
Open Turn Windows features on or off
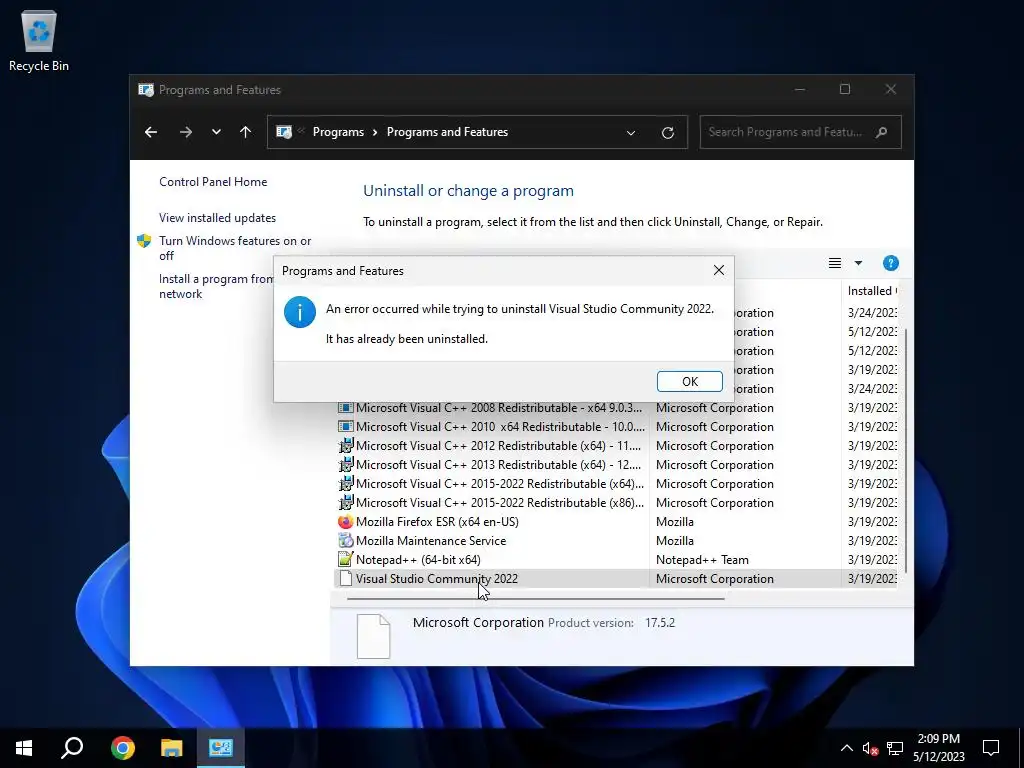point(235,248)
